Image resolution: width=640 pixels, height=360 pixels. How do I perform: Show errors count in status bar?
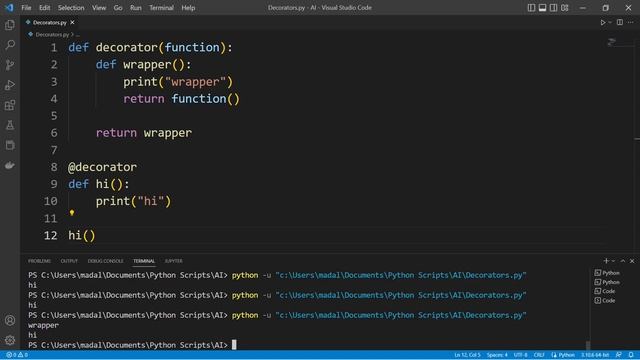click(11, 355)
